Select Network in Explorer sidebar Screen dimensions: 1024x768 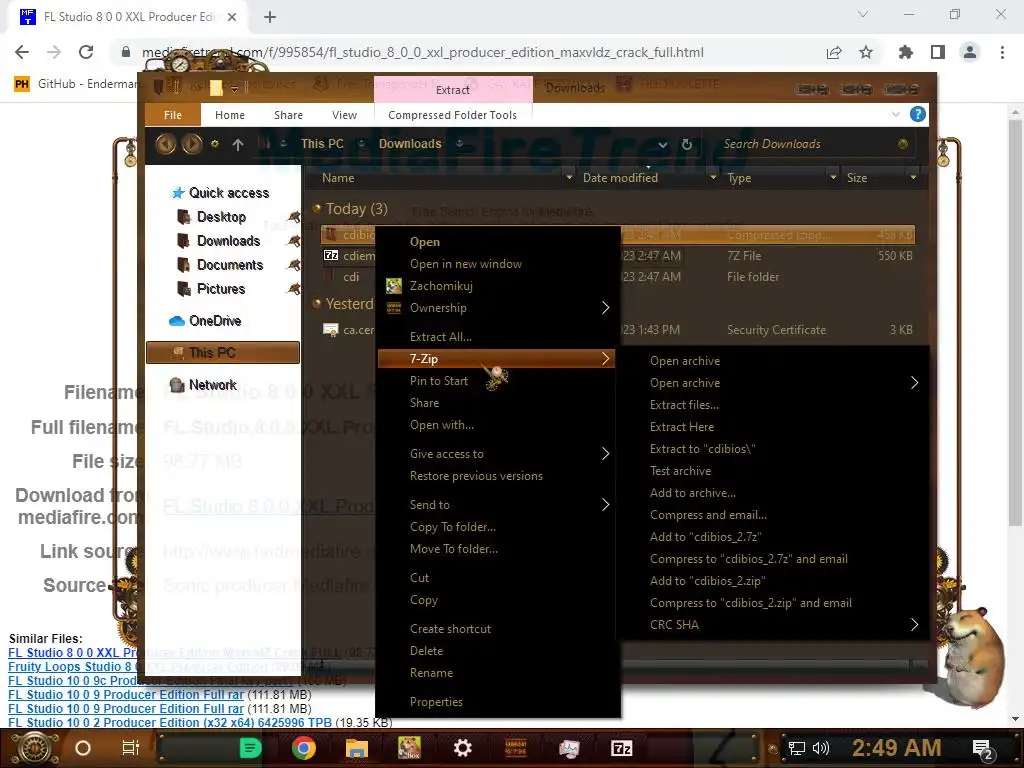(212, 385)
